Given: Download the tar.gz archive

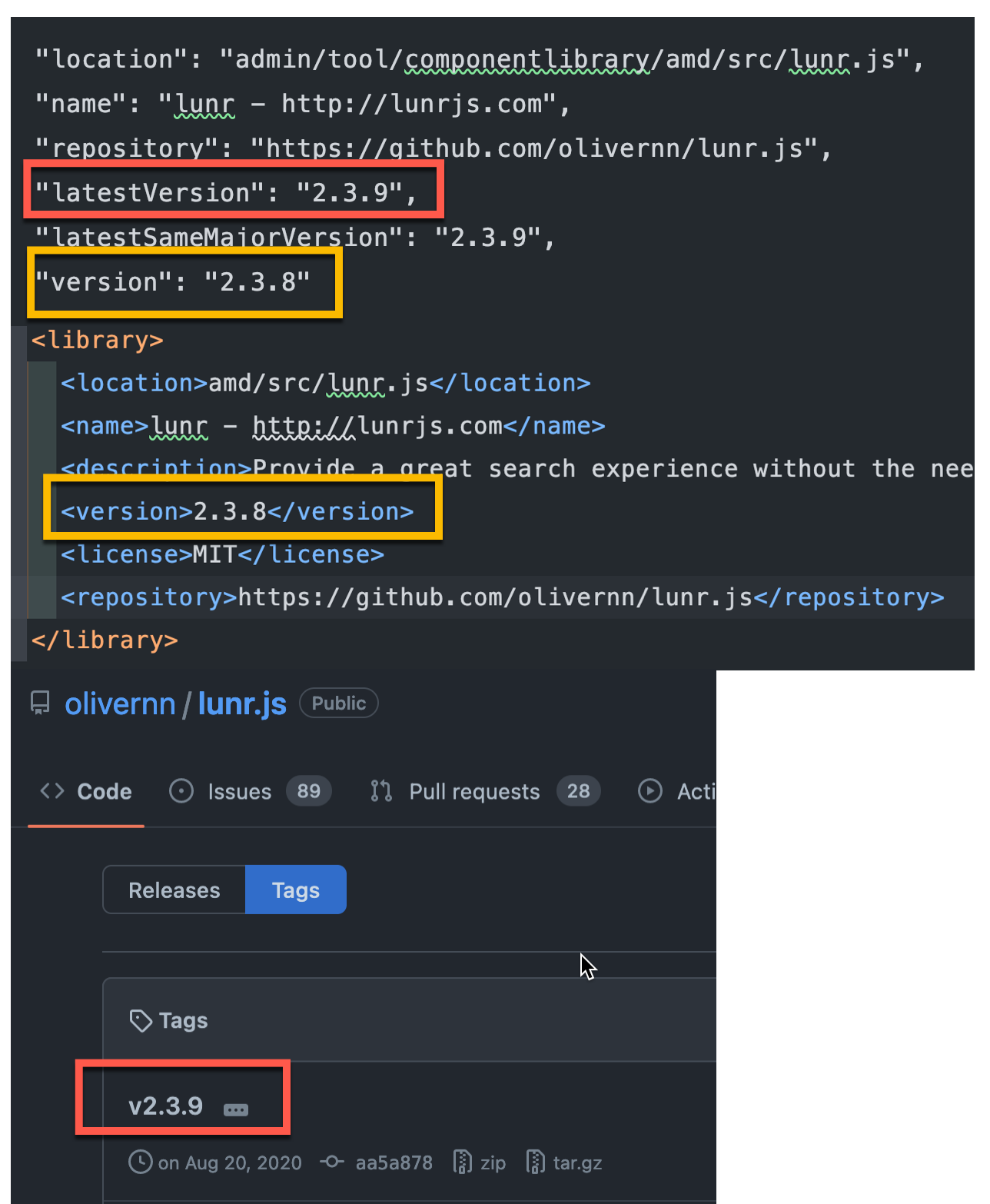Looking at the screenshot, I should [577, 1162].
